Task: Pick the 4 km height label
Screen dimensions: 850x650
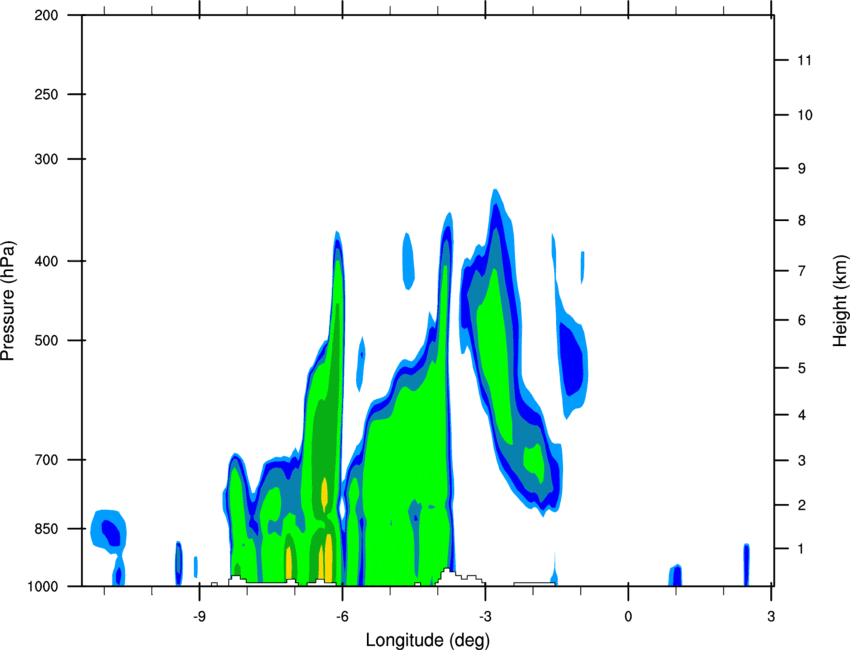Action: [x=802, y=415]
